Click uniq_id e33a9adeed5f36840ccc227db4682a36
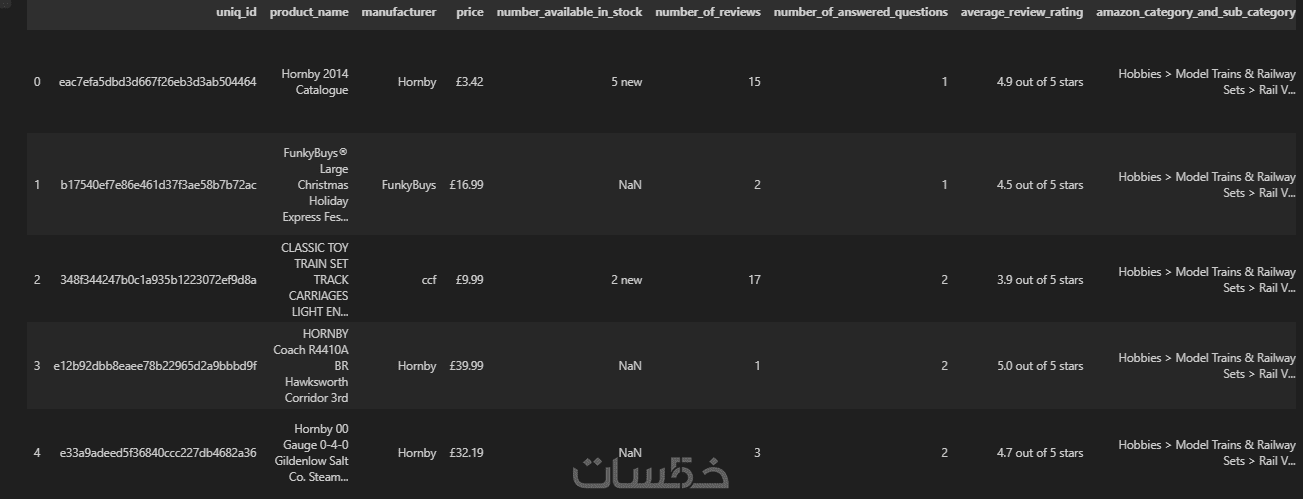The image size is (1303, 499). [158, 453]
